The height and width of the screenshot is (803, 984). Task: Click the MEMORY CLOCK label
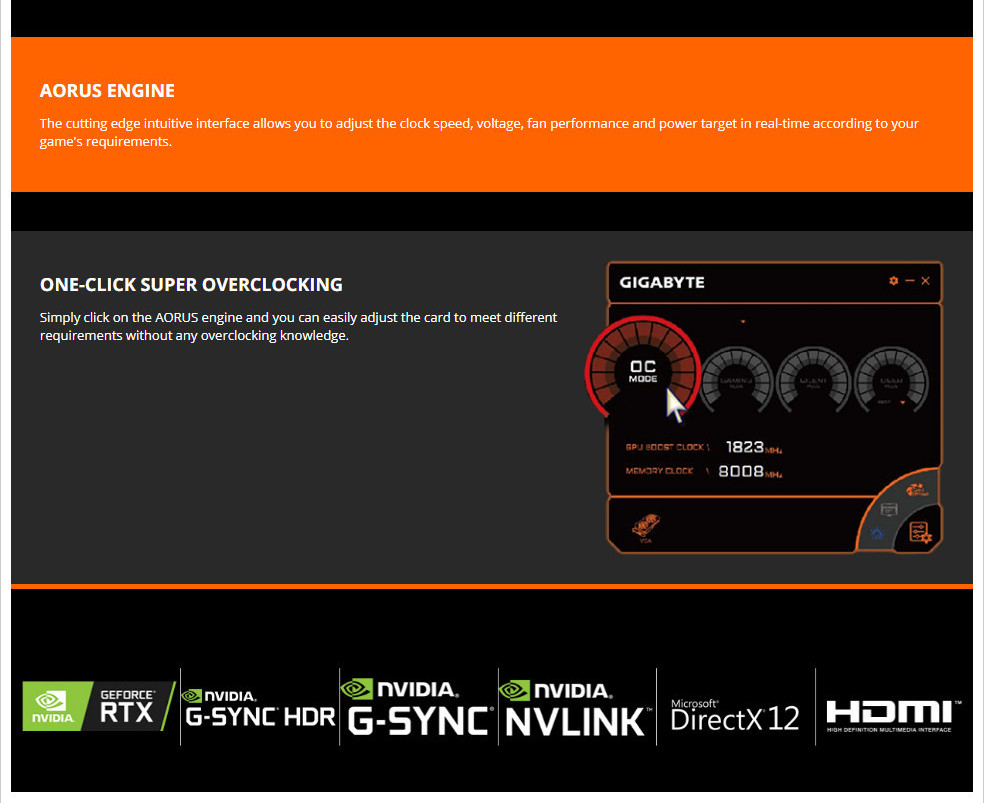659,471
